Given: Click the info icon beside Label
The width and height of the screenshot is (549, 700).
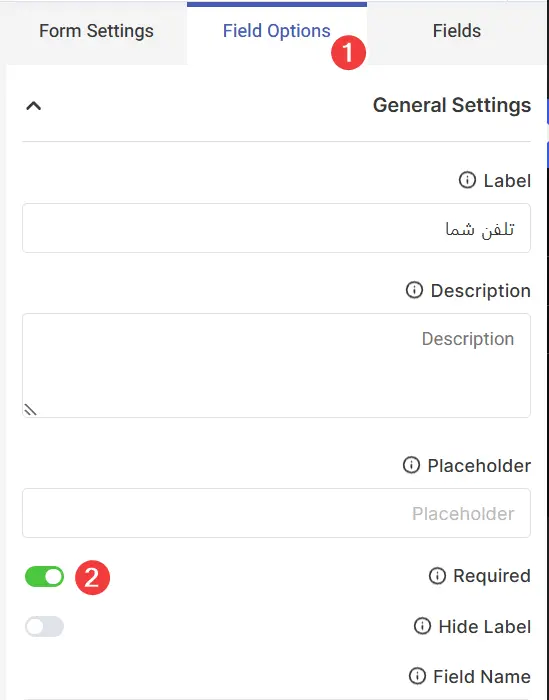Looking at the screenshot, I should [467, 180].
